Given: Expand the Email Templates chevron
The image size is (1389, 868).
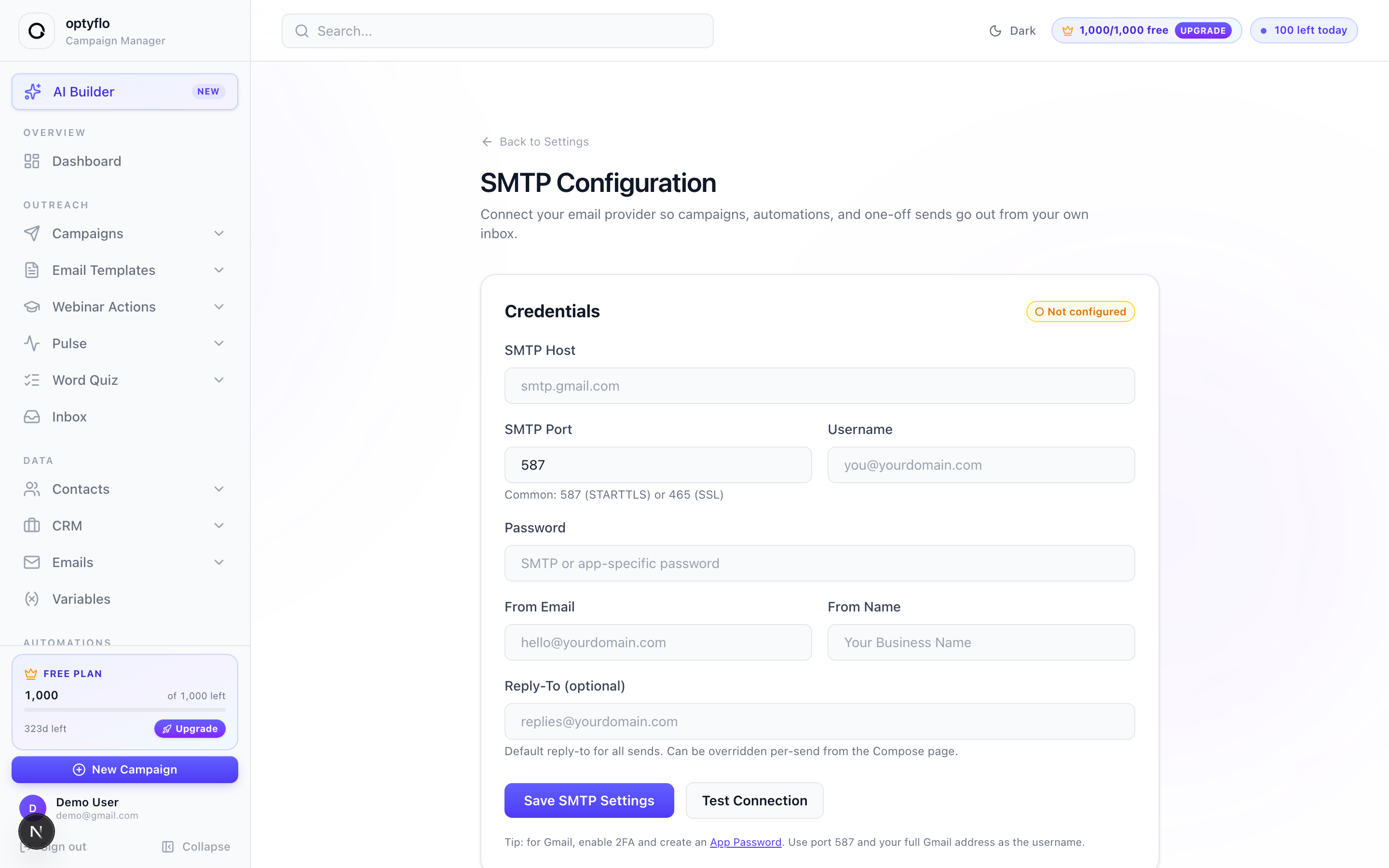Looking at the screenshot, I should 218,271.
